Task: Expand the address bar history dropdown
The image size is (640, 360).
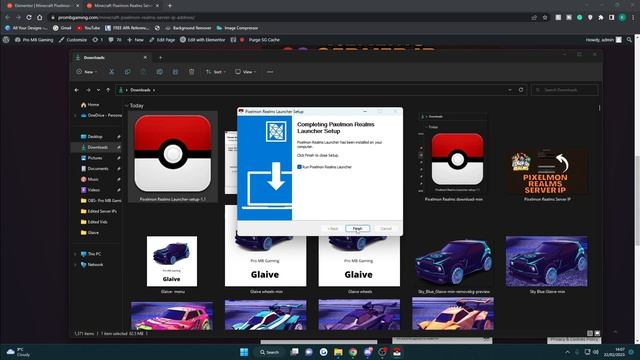Action: [510, 90]
